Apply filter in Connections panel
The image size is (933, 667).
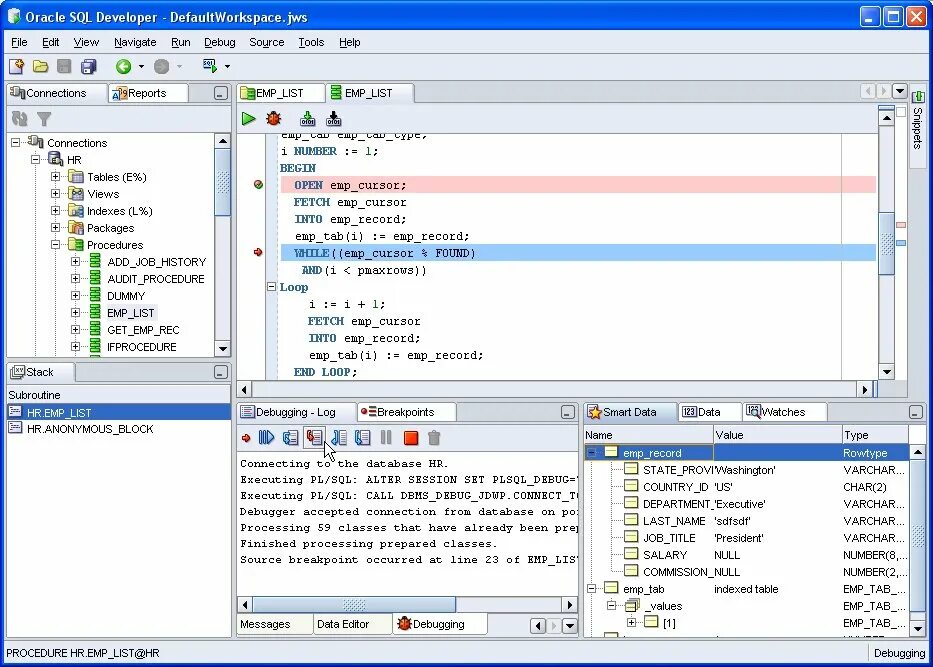click(43, 118)
